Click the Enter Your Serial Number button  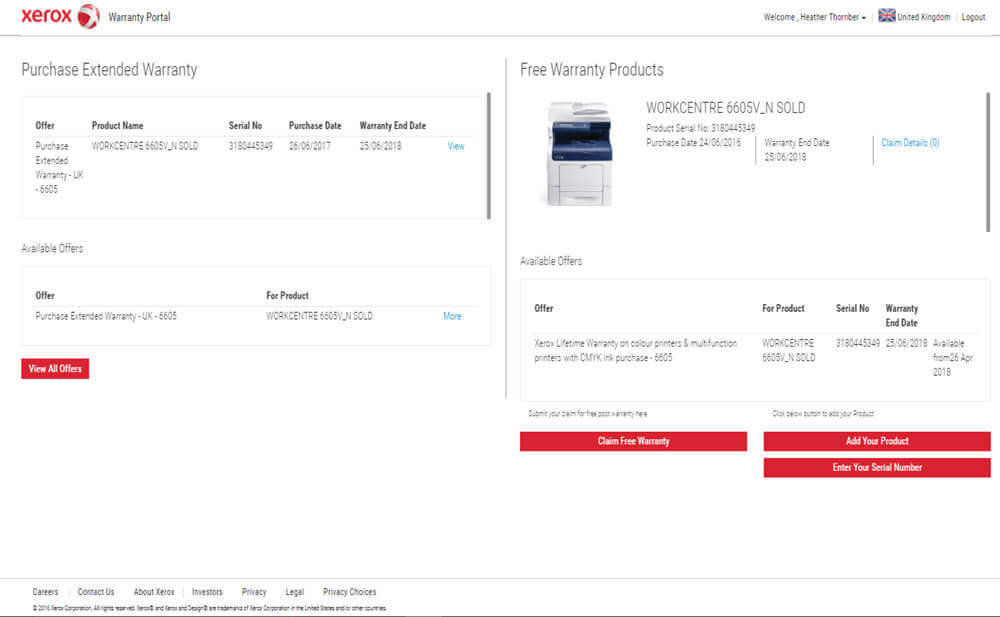pyautogui.click(x=877, y=468)
